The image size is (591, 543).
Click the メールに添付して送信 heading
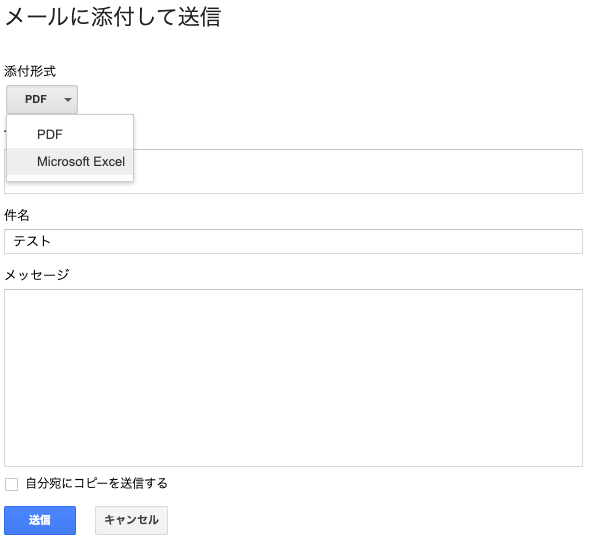tap(113, 17)
